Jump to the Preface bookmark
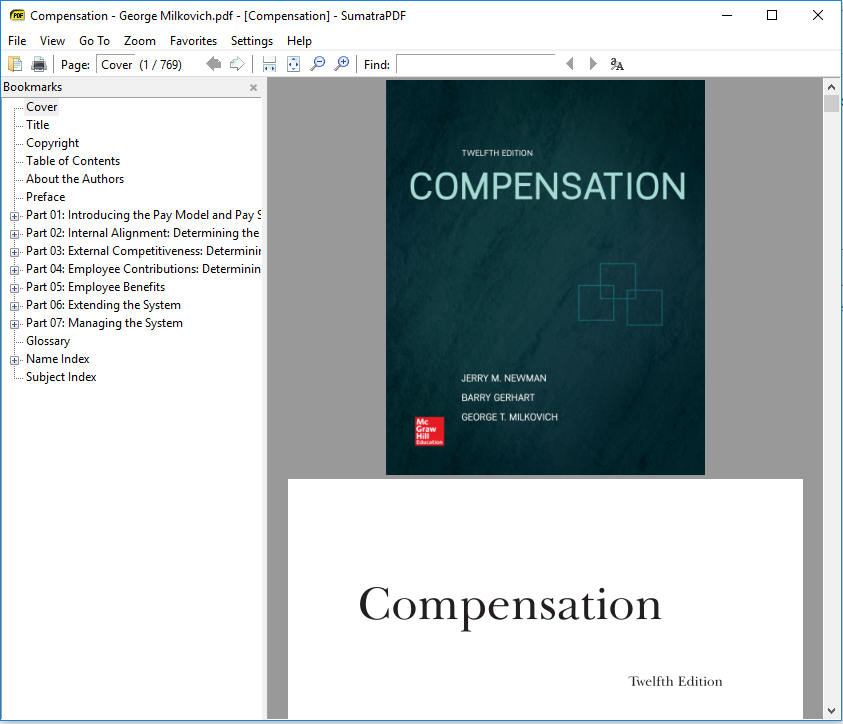This screenshot has width=843, height=724. point(46,197)
